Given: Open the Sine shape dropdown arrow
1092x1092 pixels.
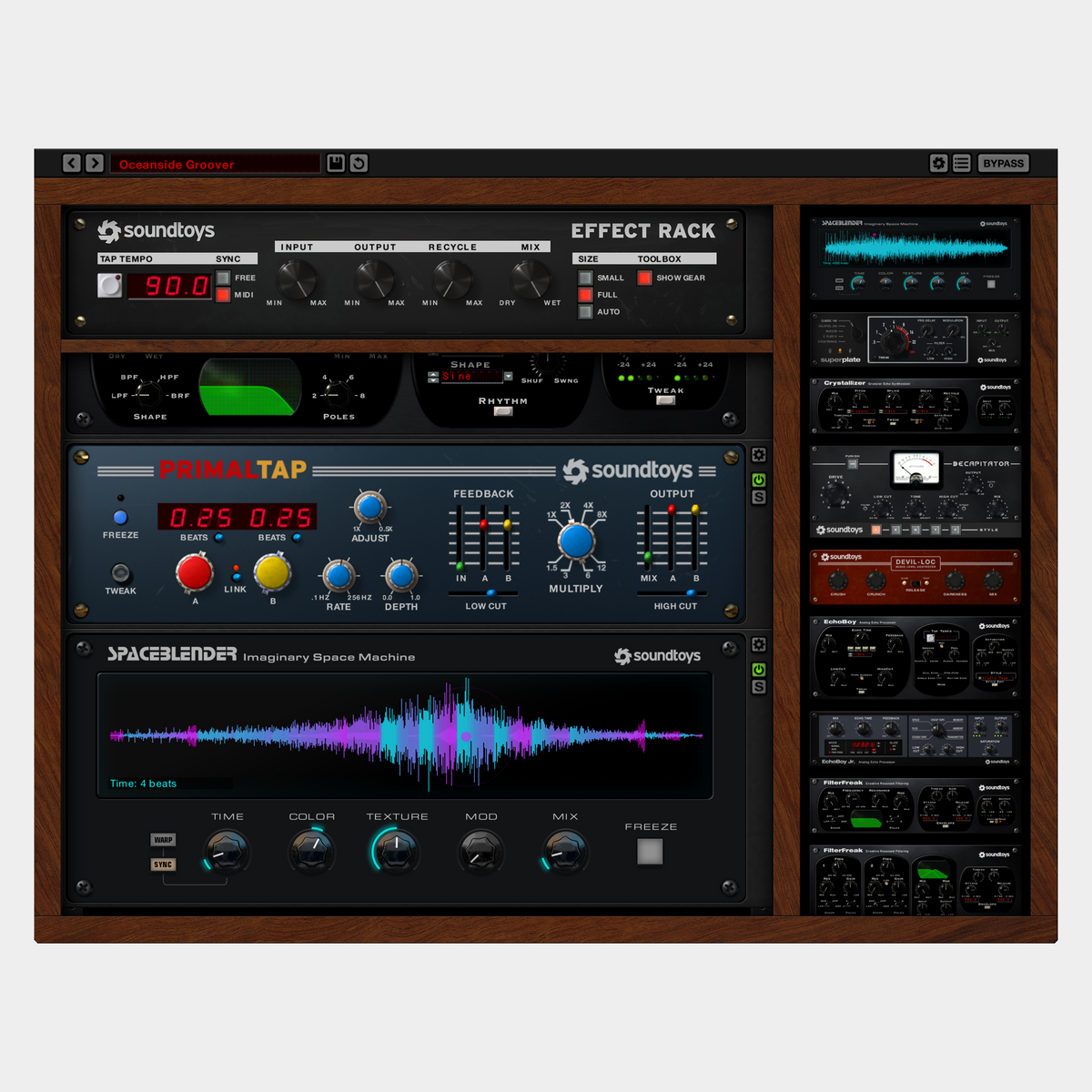Looking at the screenshot, I should 508,377.
